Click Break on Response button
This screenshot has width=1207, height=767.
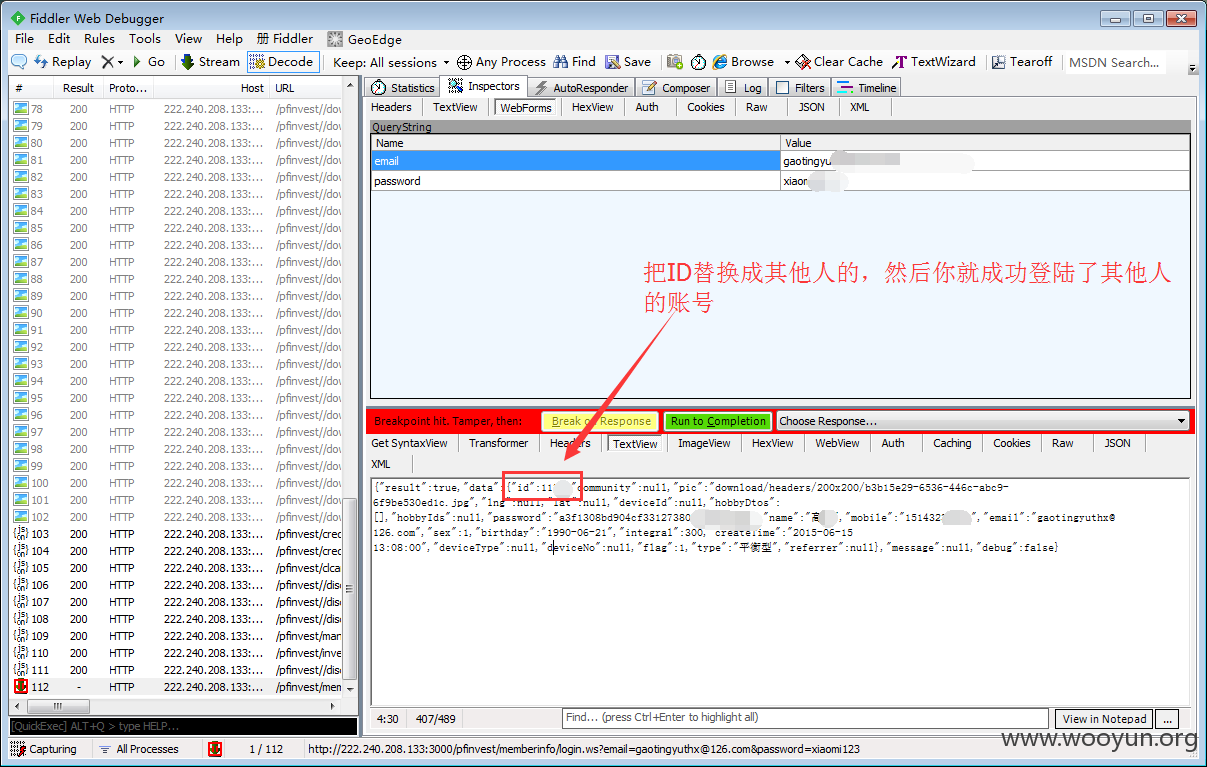coord(600,421)
